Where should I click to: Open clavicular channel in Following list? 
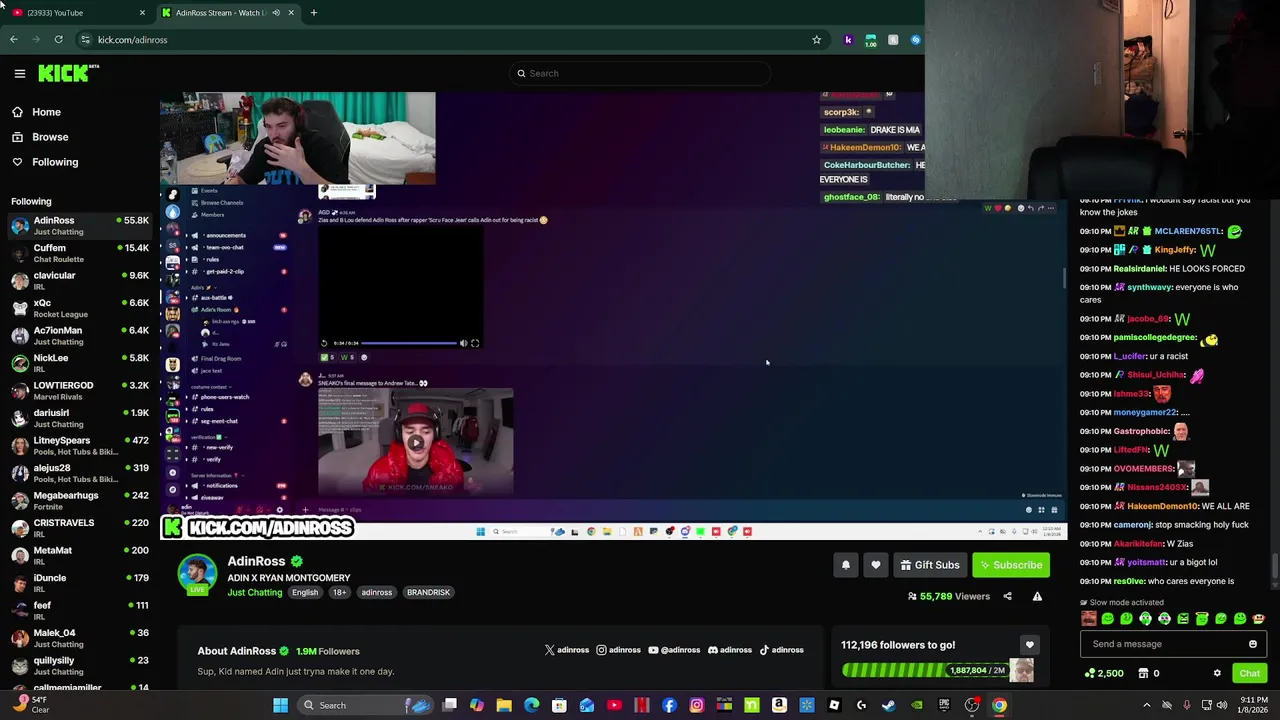(x=80, y=281)
